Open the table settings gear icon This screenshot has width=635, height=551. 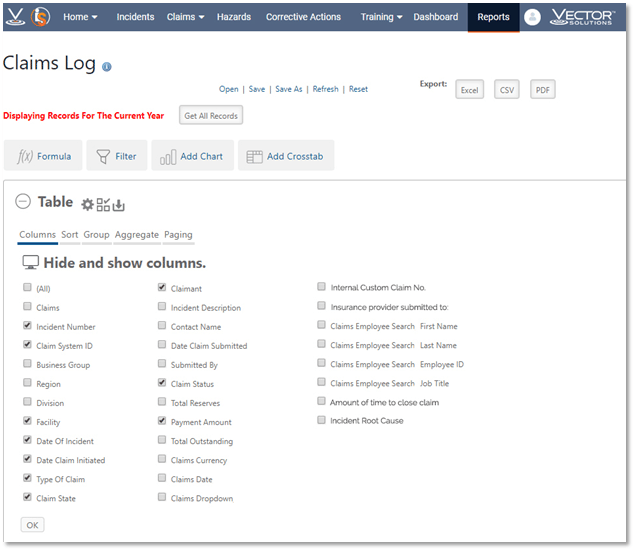click(87, 204)
